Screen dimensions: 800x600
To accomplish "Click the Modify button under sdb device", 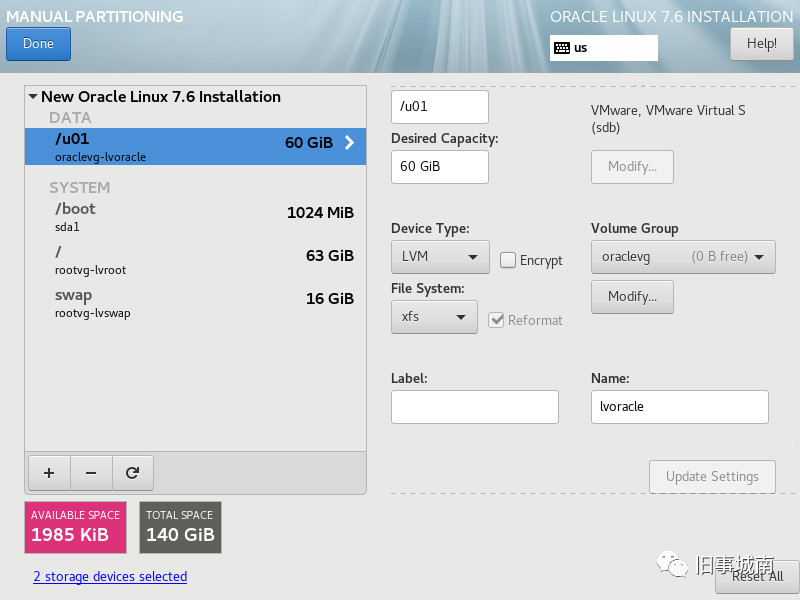I will pos(632,167).
